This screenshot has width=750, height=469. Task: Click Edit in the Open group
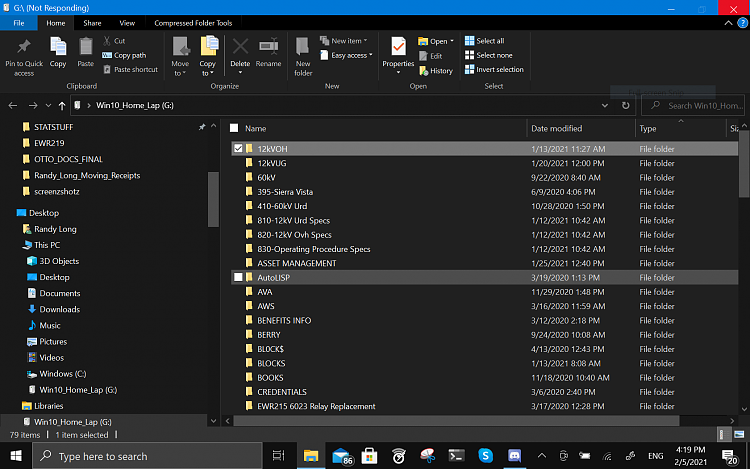click(430, 56)
